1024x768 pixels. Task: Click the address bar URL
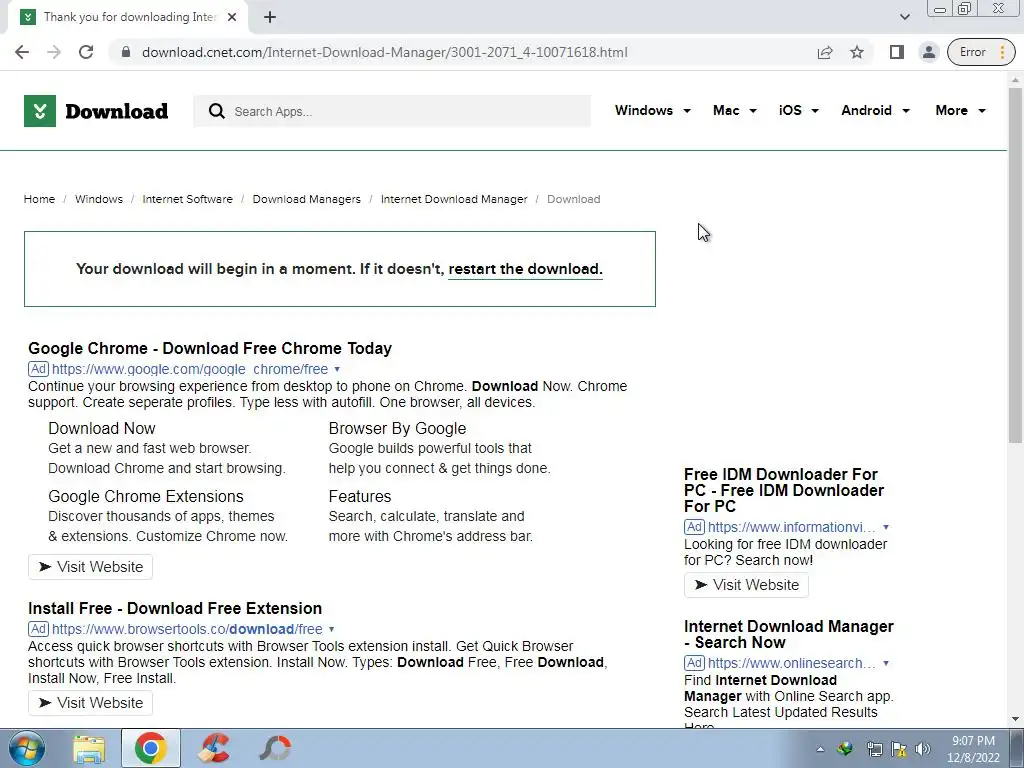click(385, 52)
